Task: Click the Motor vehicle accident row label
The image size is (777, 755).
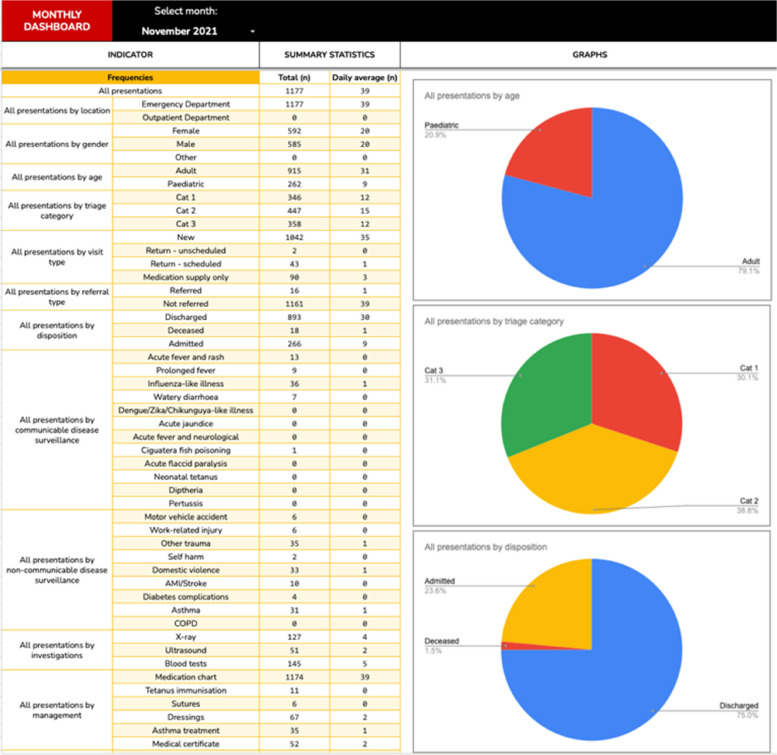Action: [186, 517]
